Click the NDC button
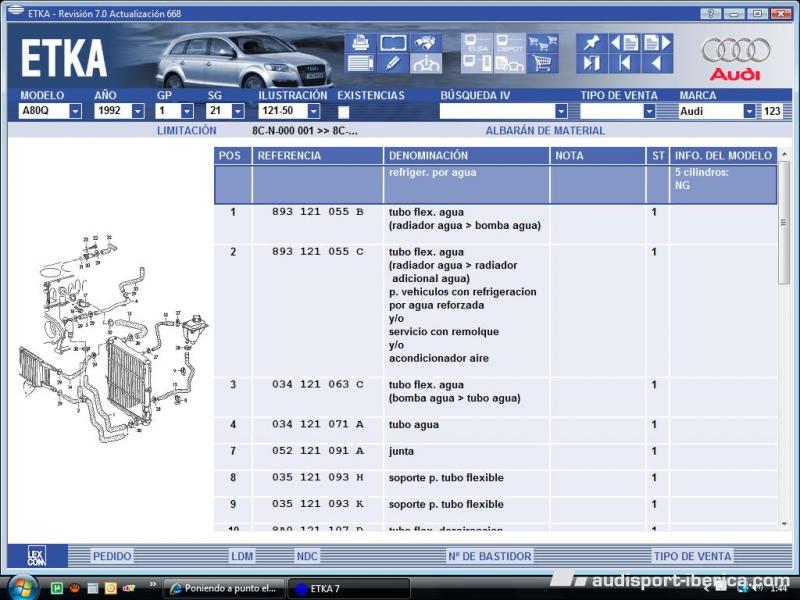The image size is (800, 600). pos(307,556)
